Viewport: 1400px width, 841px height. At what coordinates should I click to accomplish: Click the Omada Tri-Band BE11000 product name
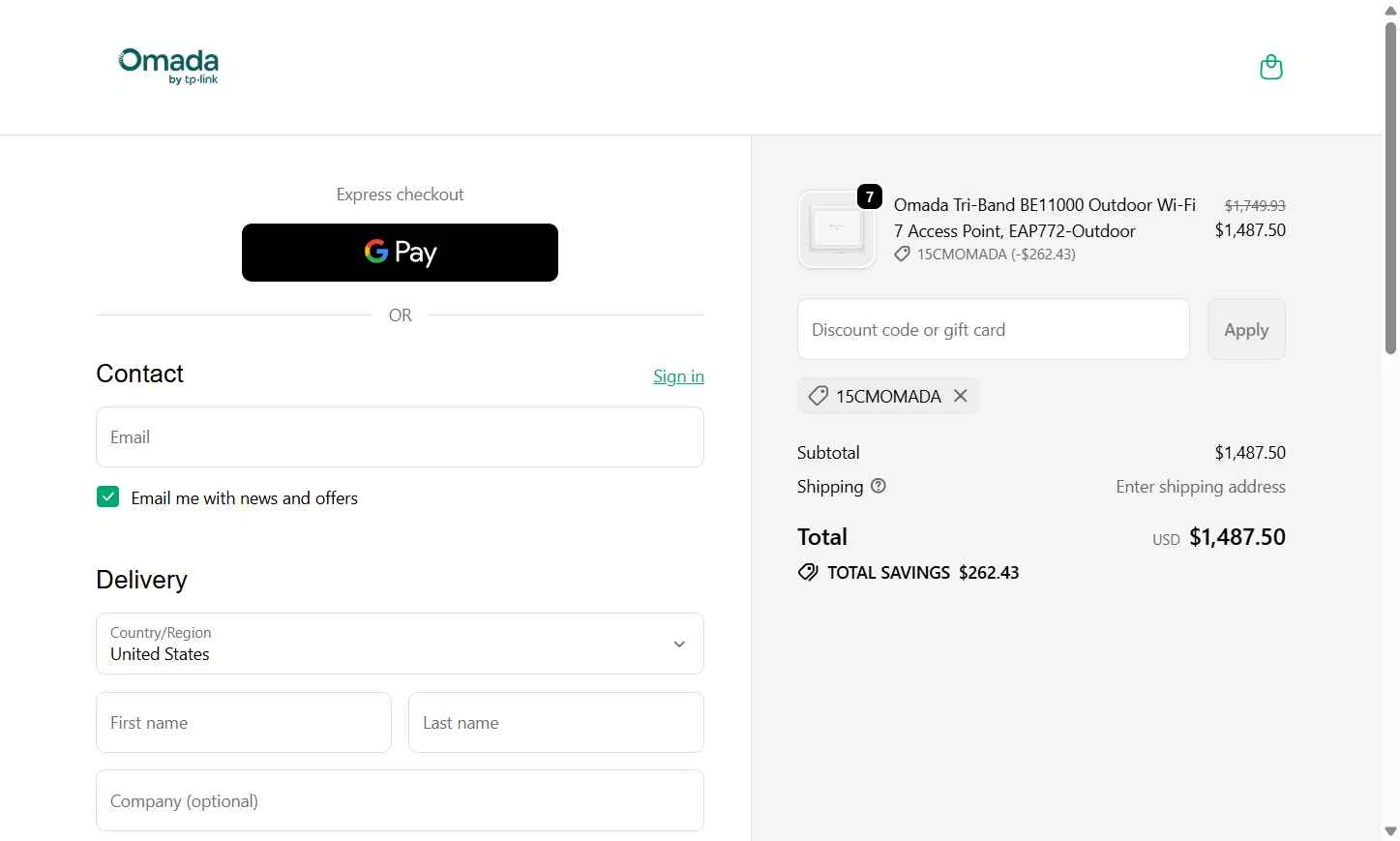click(1045, 218)
